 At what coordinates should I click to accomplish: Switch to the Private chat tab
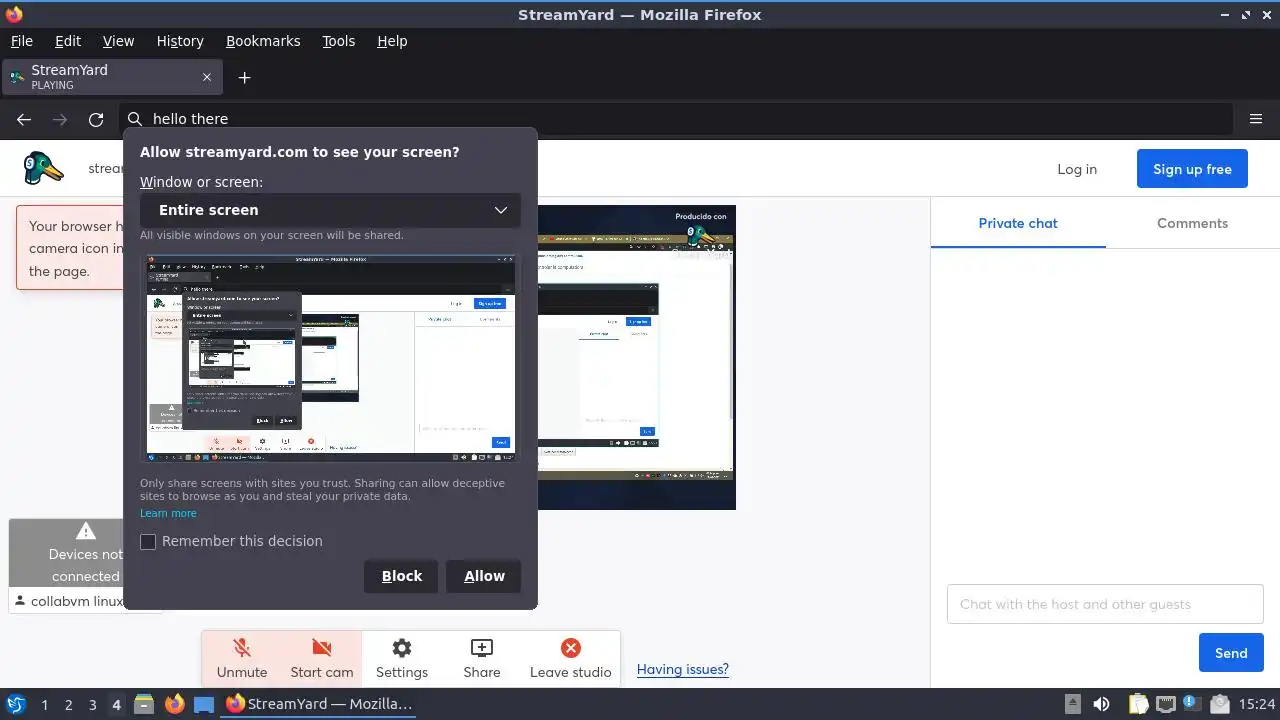point(1018,223)
